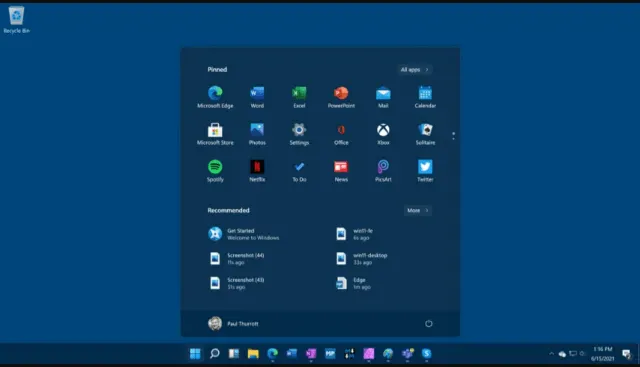Open the To Do app

pos(299,171)
